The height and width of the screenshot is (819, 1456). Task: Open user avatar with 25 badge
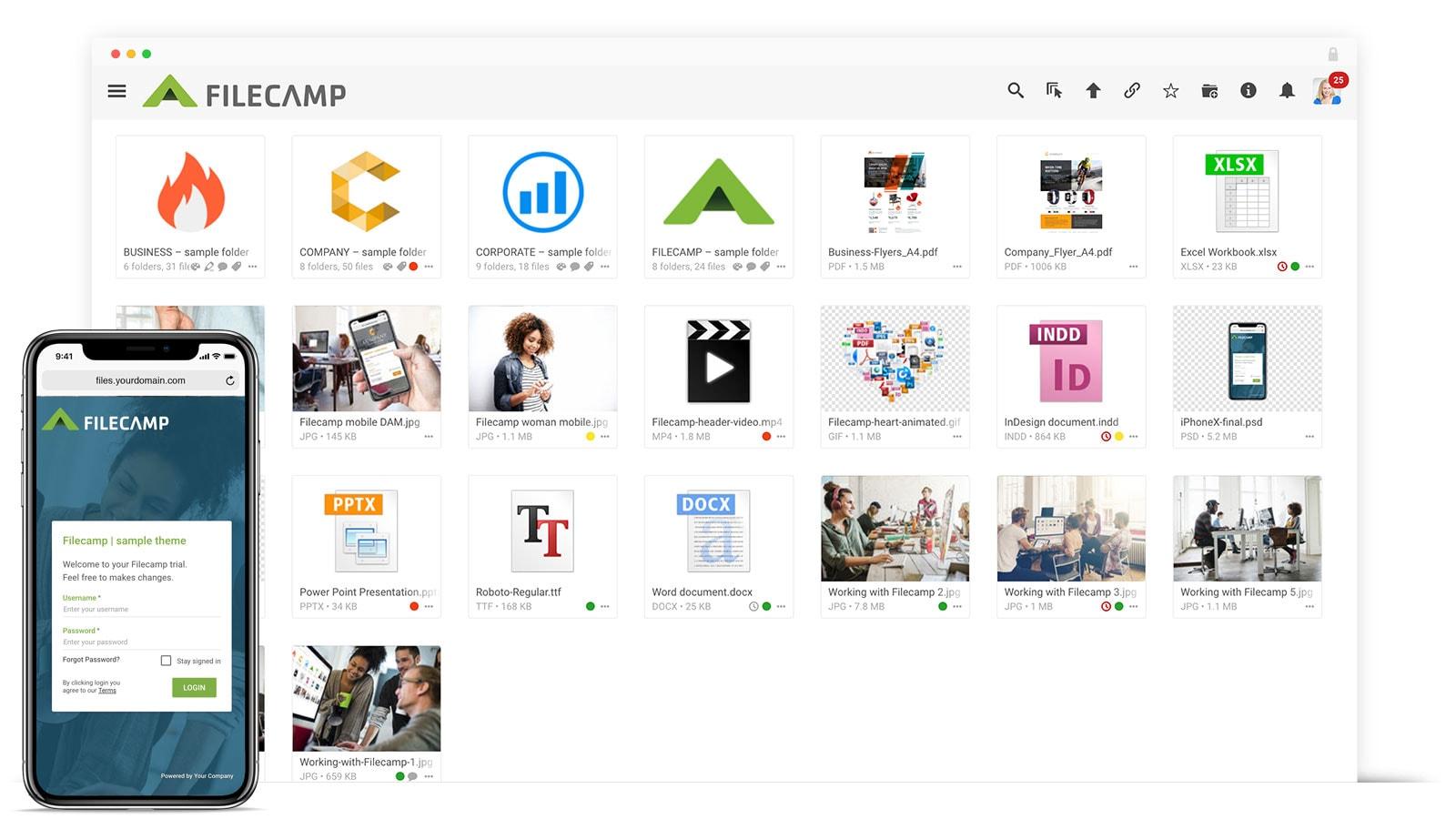[1327, 91]
